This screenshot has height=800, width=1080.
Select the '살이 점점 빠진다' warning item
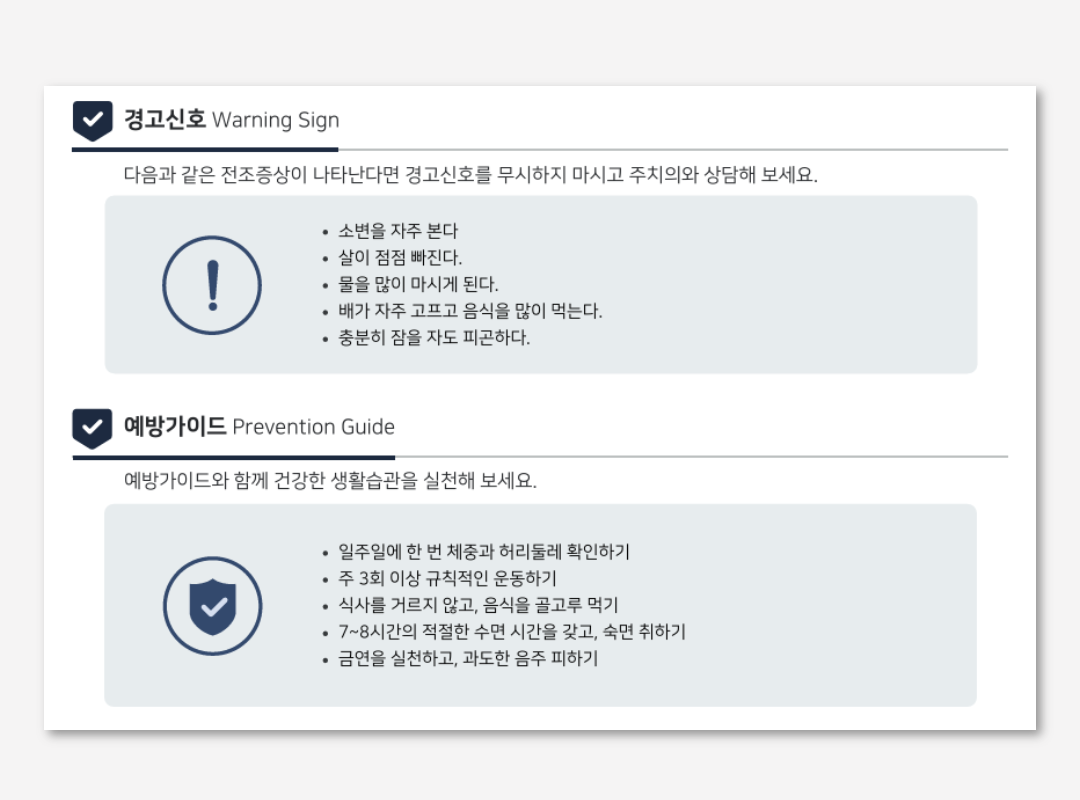400,258
